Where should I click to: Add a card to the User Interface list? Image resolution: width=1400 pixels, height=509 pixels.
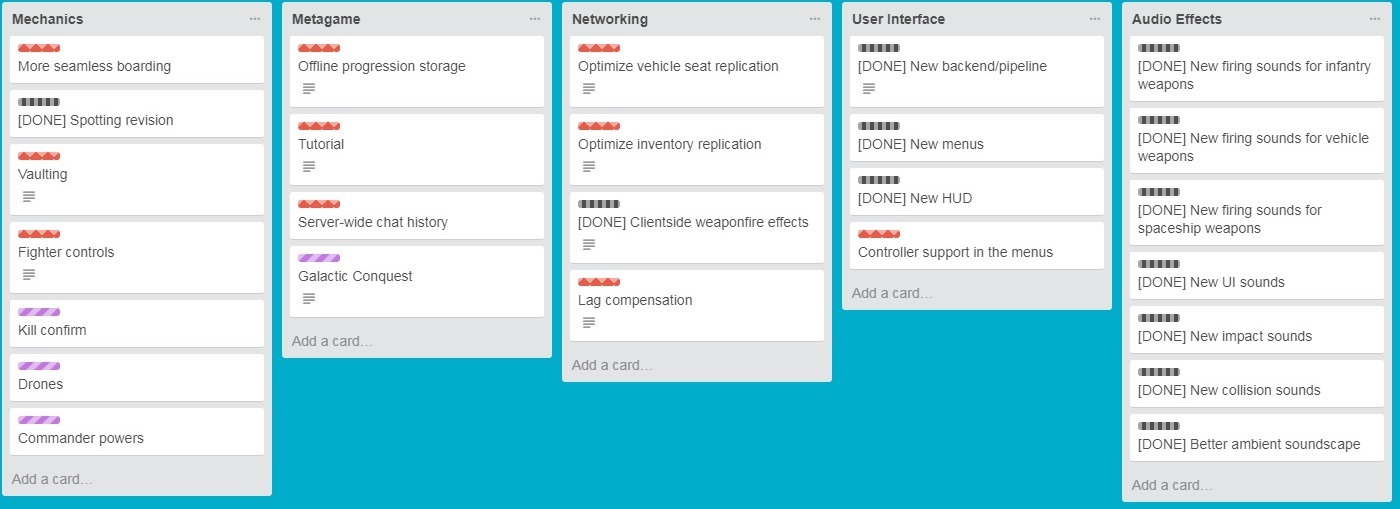892,293
